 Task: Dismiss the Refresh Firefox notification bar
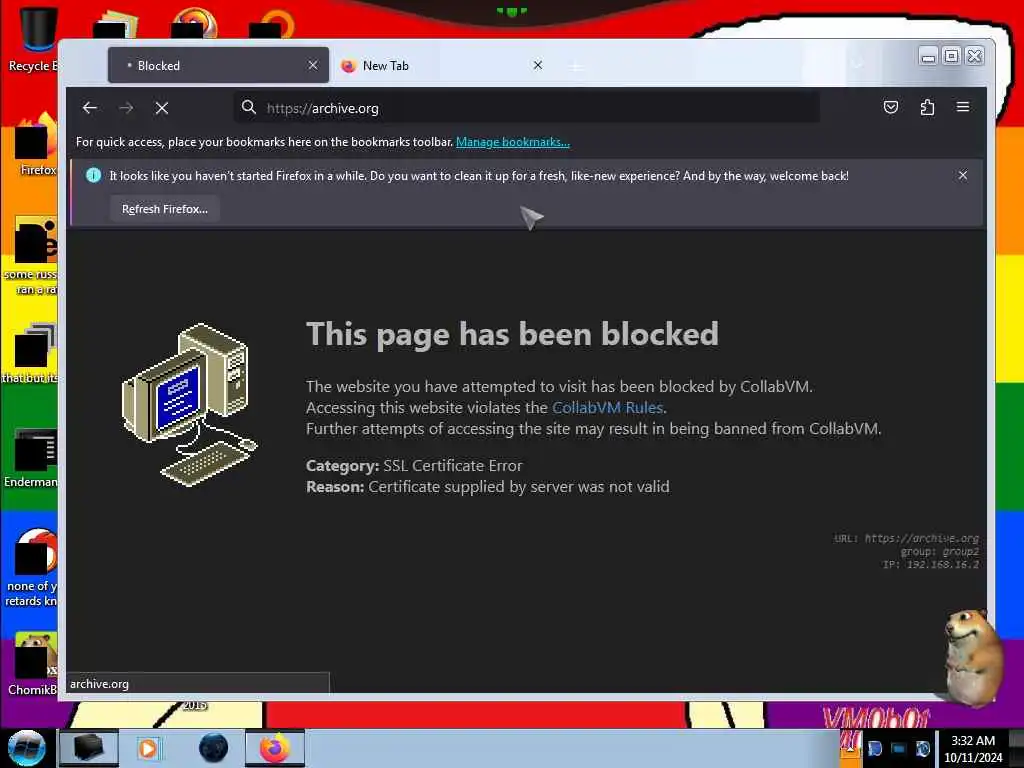[x=963, y=175]
